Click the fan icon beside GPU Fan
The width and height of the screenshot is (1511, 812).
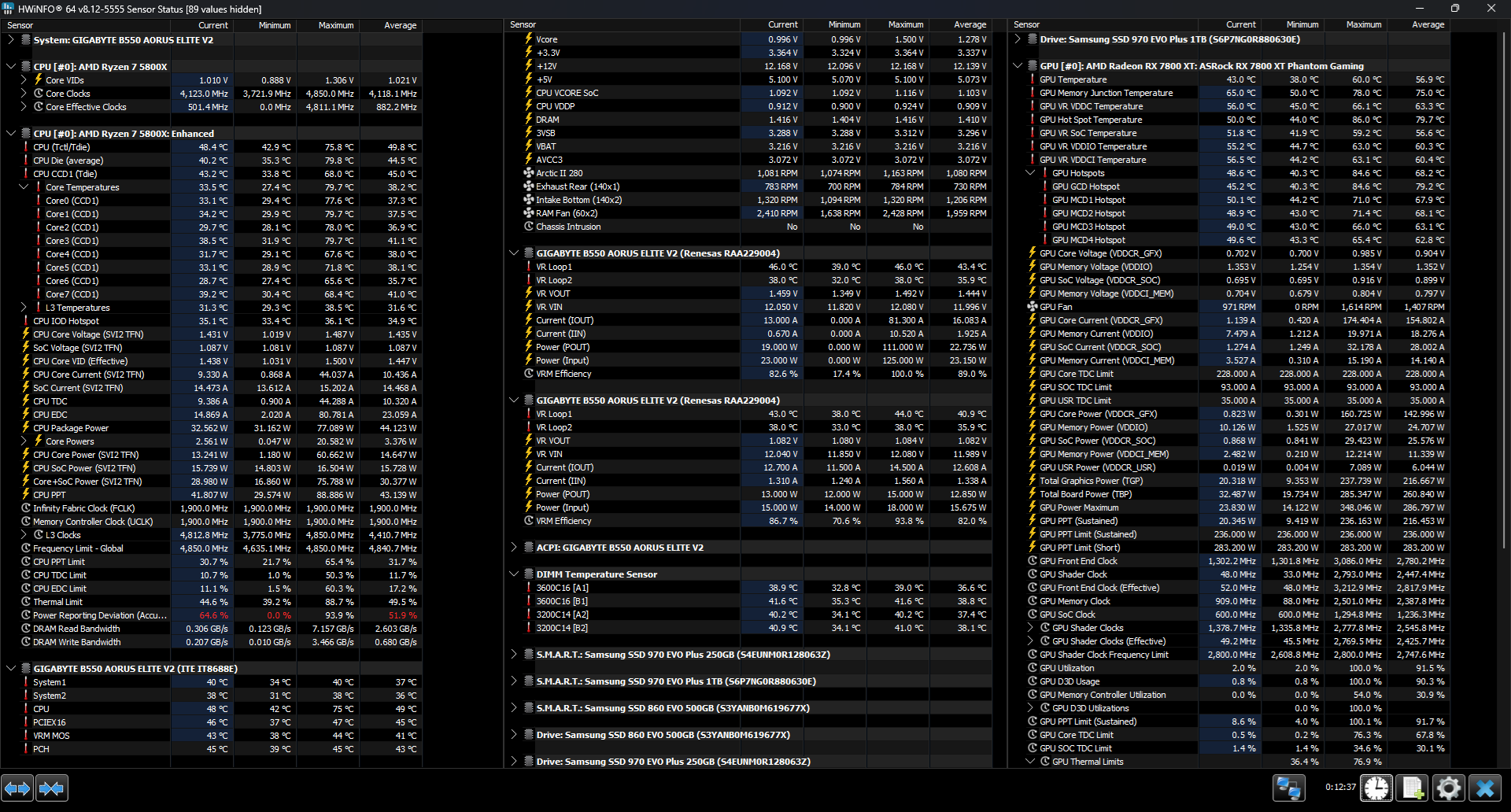click(1033, 307)
